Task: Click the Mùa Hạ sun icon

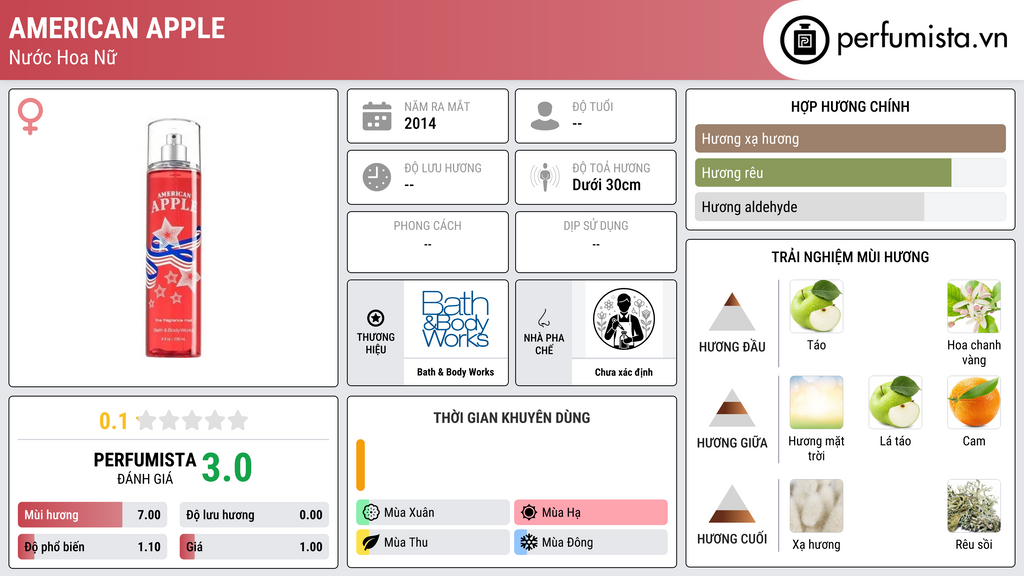Action: click(x=529, y=513)
